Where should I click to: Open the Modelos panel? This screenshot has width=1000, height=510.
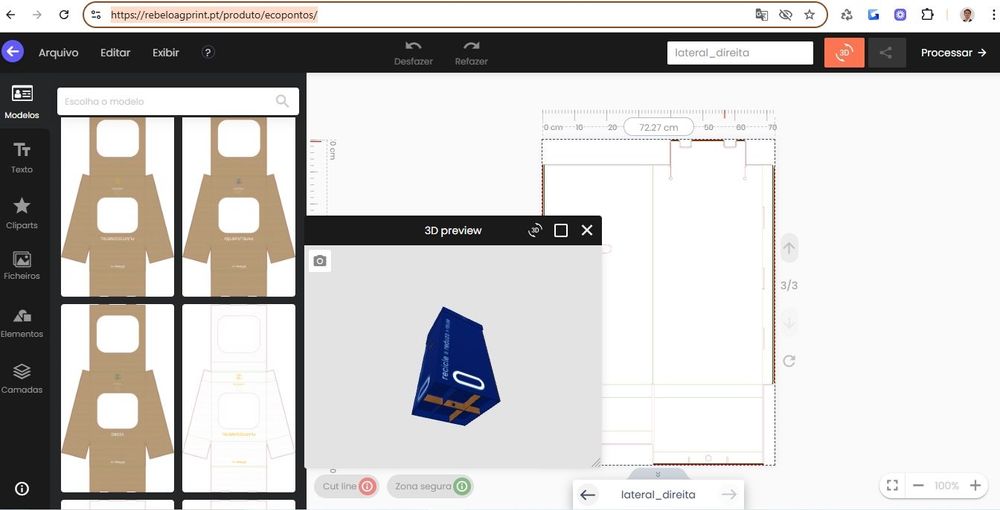(22, 101)
